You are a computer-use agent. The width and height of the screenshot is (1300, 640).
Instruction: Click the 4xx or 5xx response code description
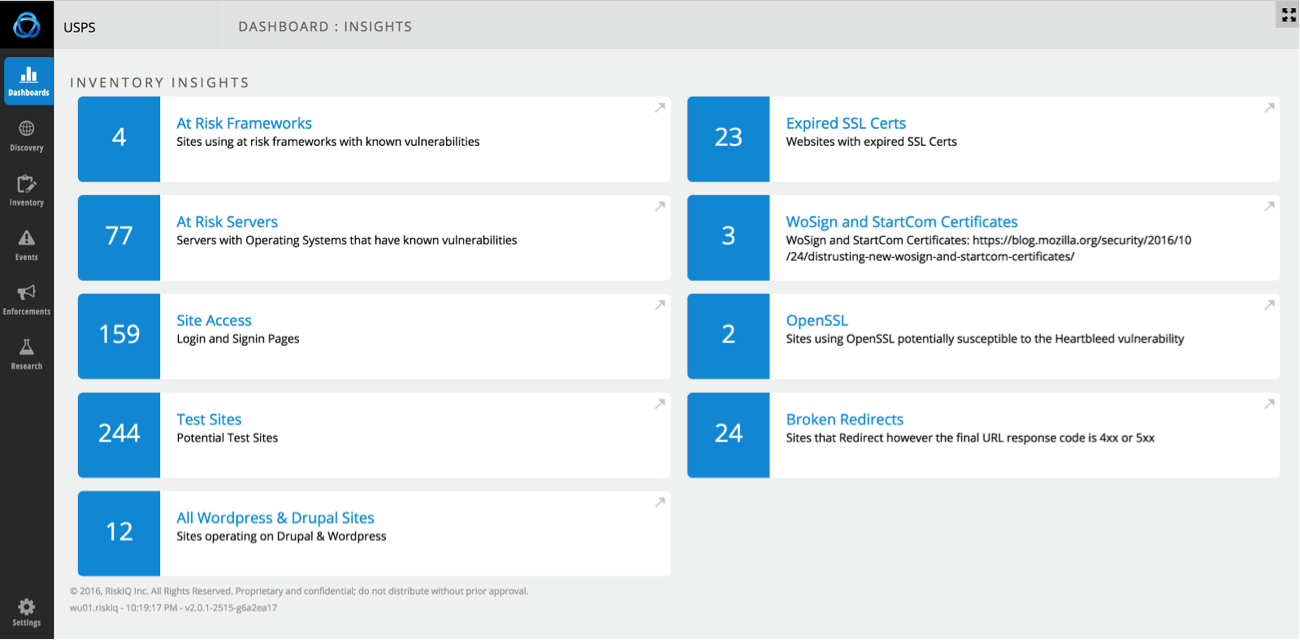click(x=970, y=438)
